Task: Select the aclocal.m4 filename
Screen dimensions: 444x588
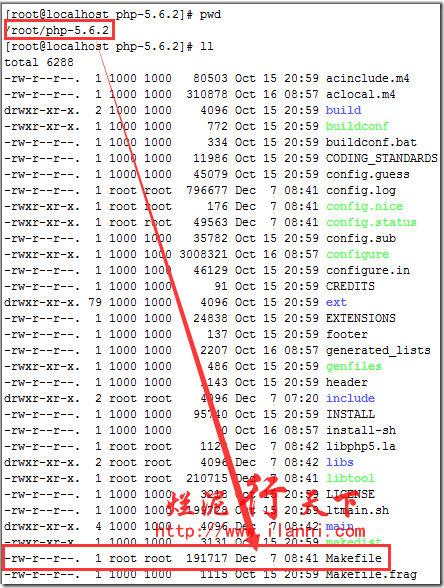Action: [360, 94]
